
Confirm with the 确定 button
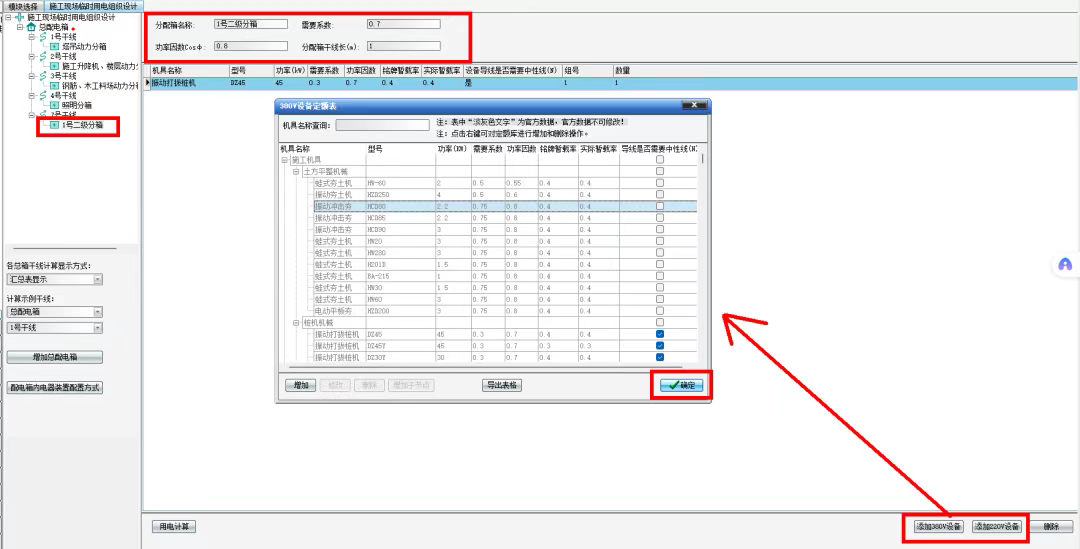[682, 385]
